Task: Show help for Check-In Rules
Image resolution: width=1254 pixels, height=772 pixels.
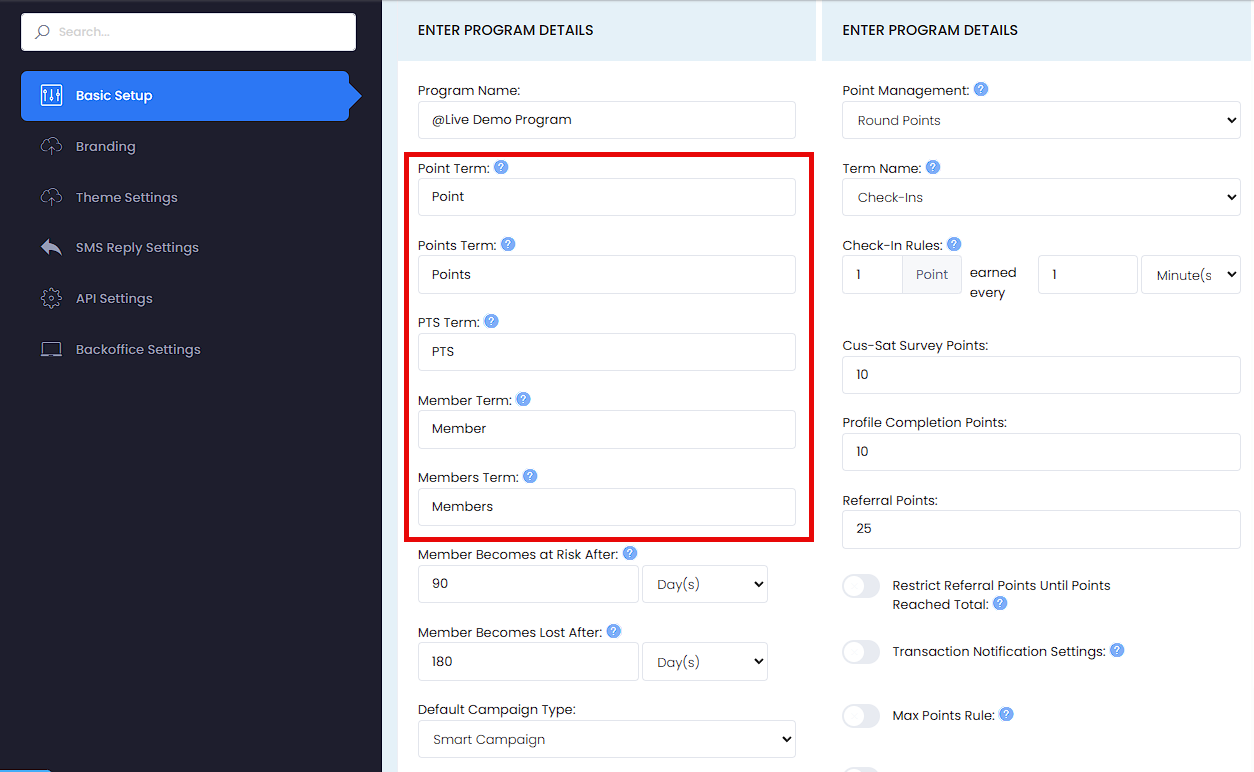Action: click(954, 244)
